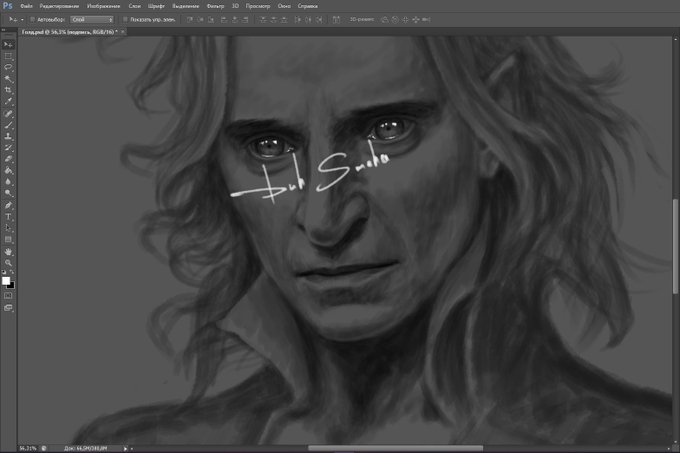Align top edges in options bar
This screenshot has height=453, width=680.
tap(190, 20)
